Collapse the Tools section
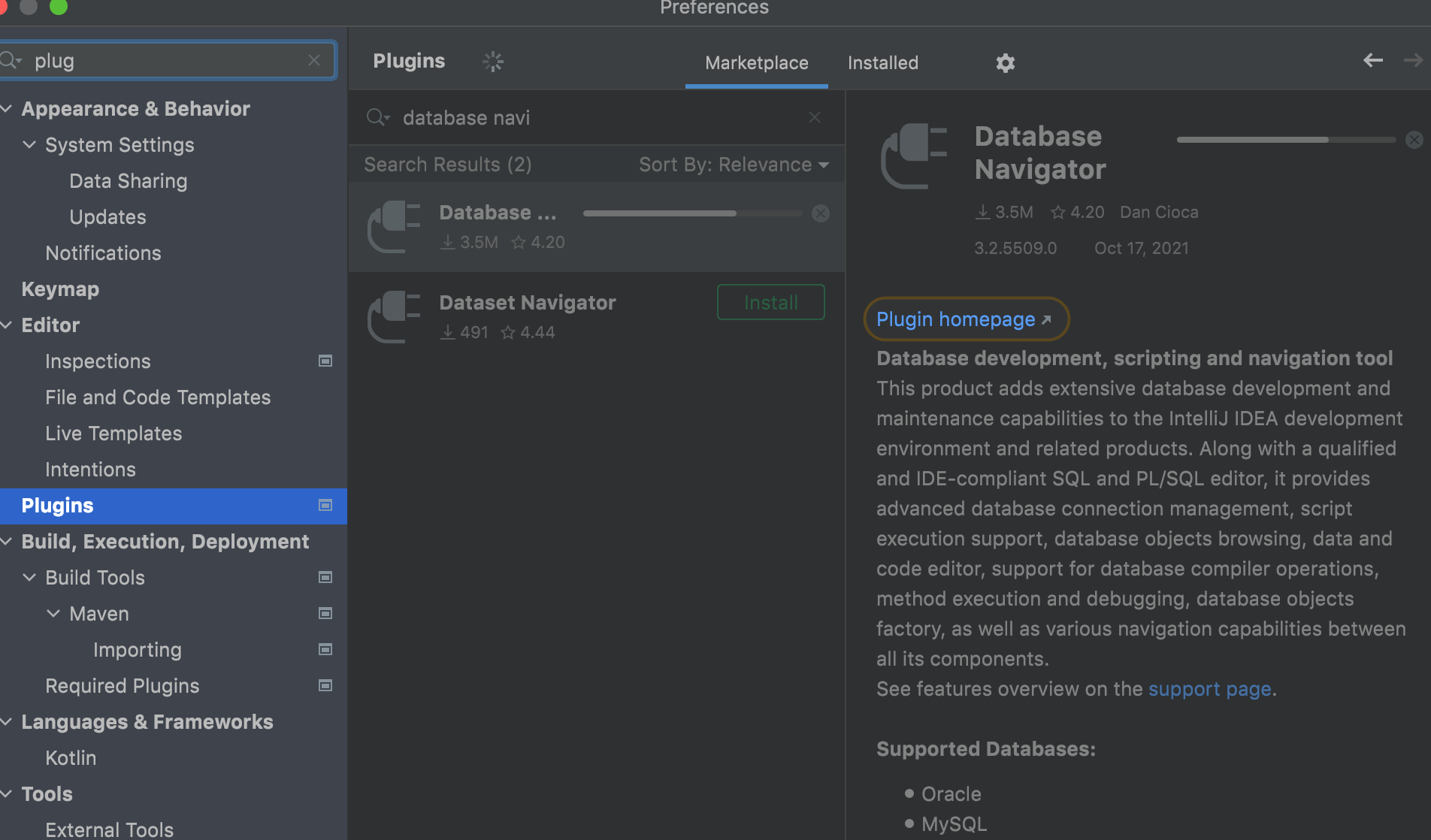 (6, 794)
